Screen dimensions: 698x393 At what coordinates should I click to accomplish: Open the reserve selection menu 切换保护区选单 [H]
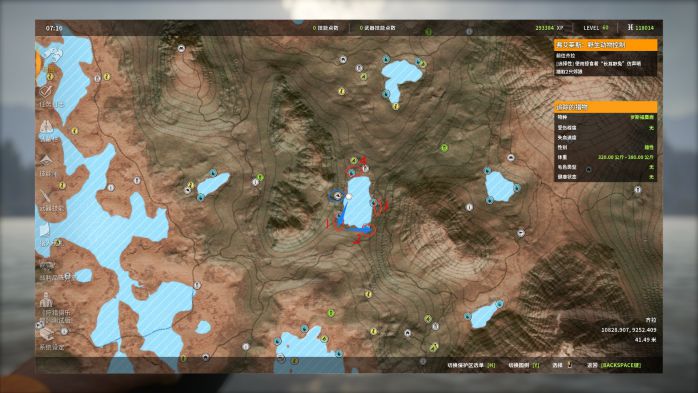click(471, 365)
